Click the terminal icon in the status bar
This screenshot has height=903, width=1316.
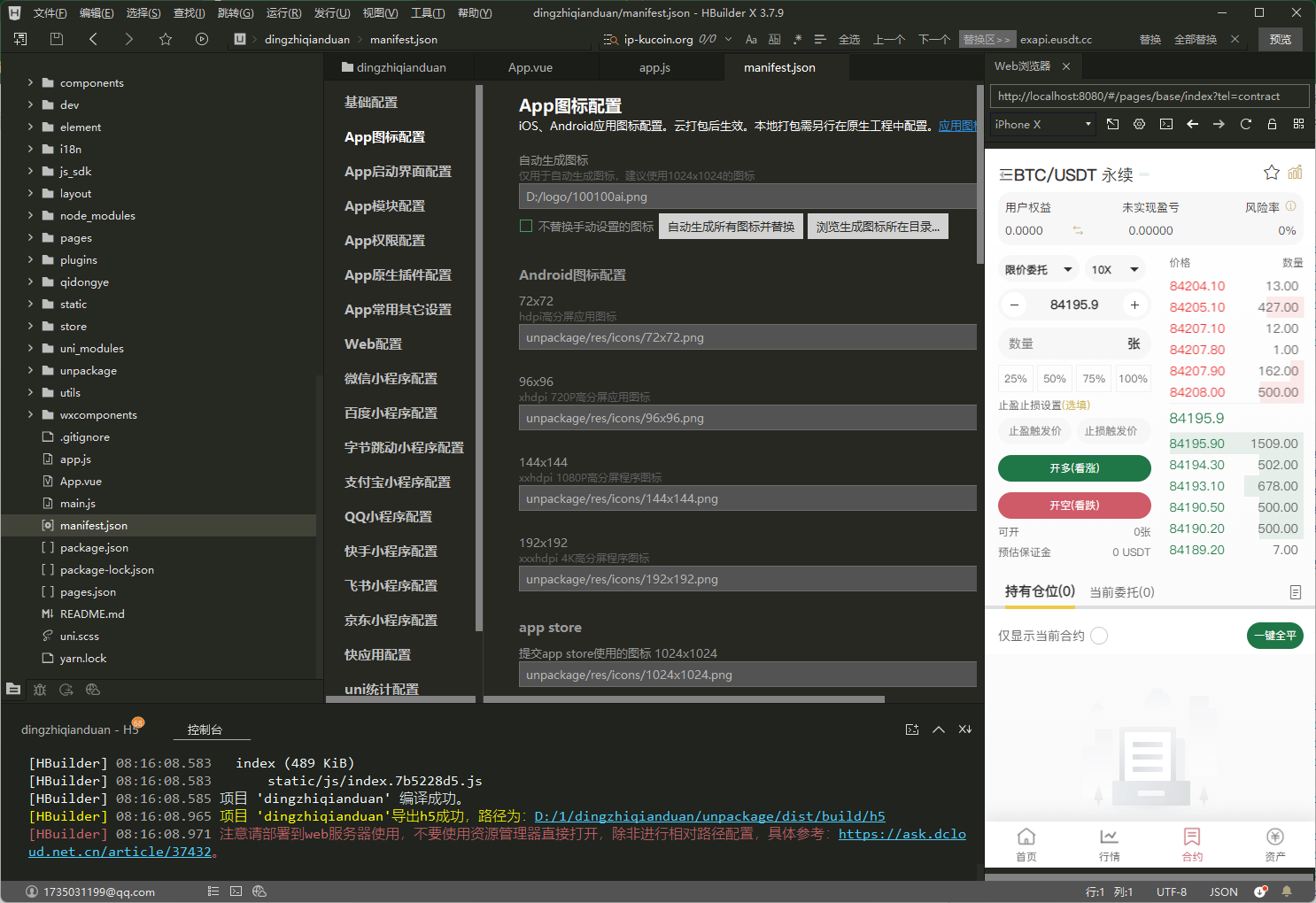[236, 891]
